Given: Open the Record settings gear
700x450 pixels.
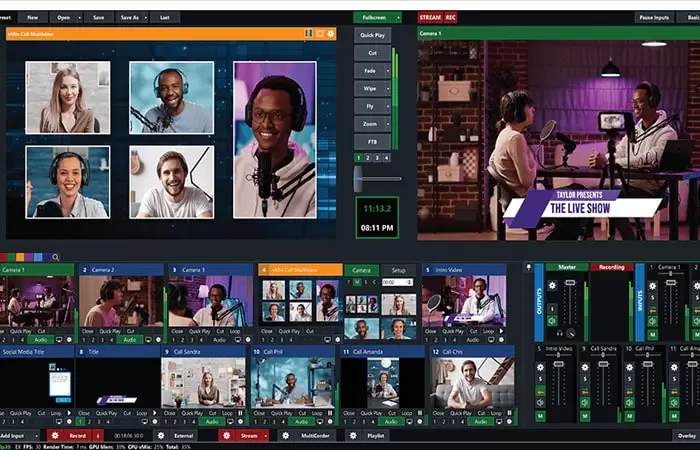Looking at the screenshot, I should 55,436.
